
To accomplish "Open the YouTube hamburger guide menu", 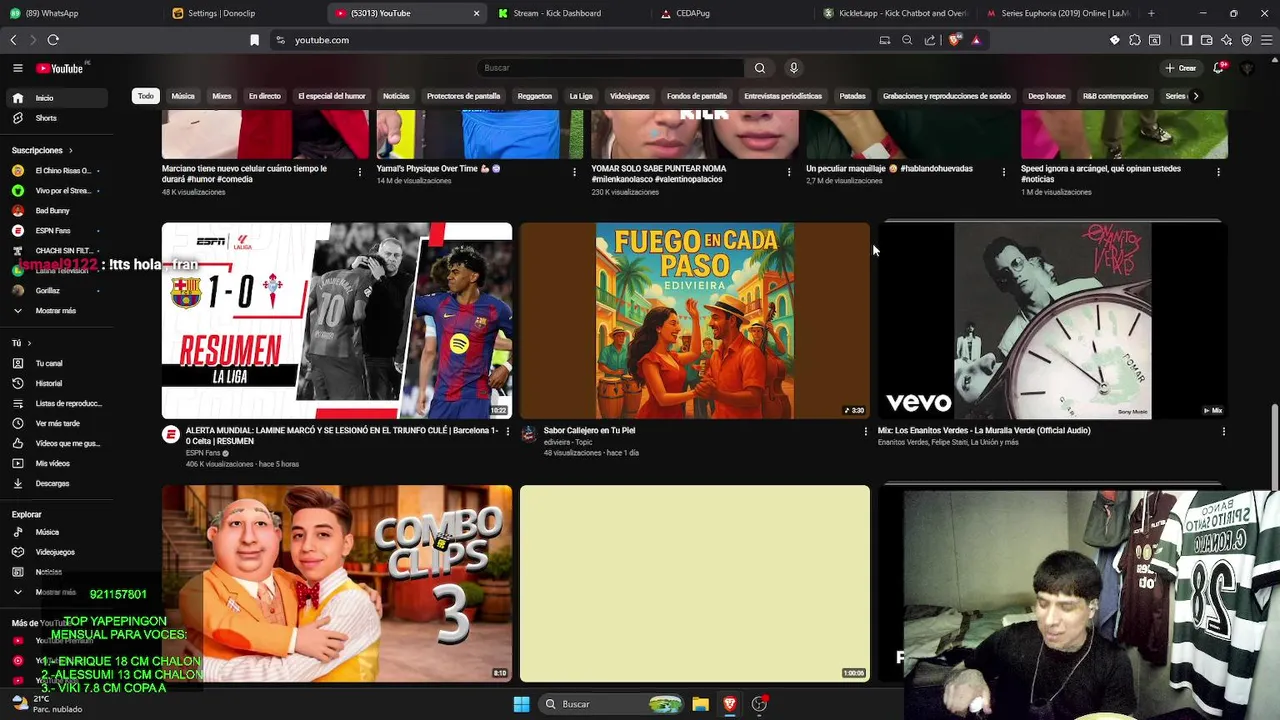I will [18, 68].
